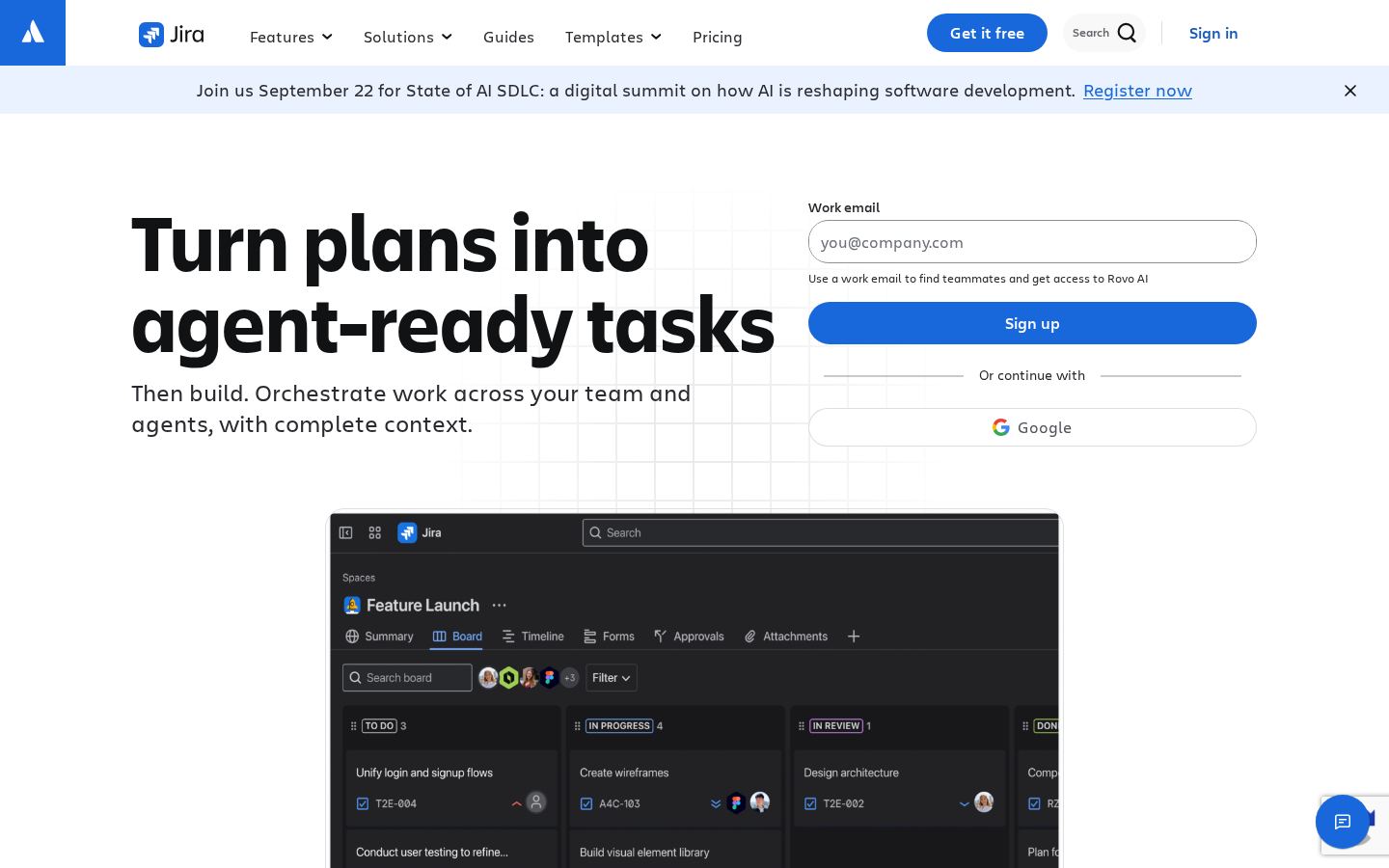The height and width of the screenshot is (868, 1389).
Task: Click the add tab plus icon
Action: 854,637
